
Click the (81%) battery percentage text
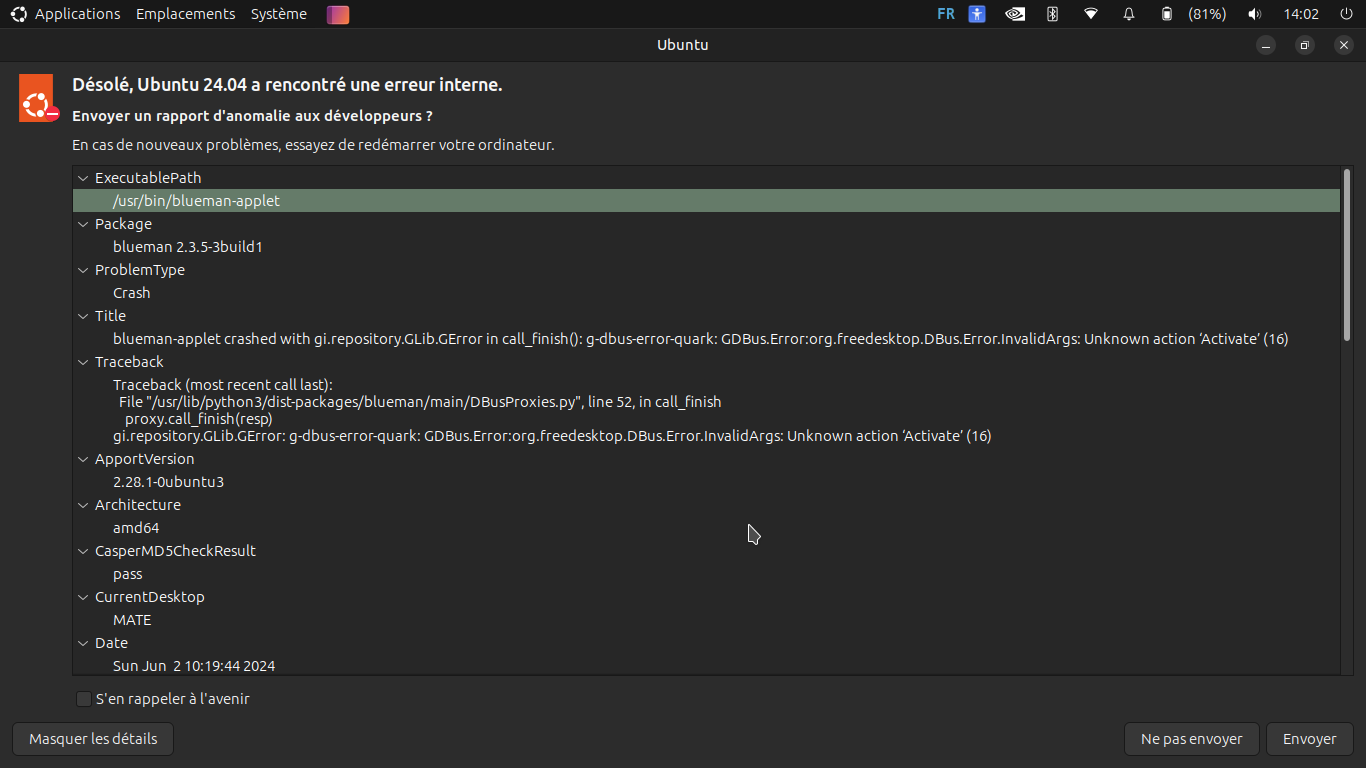(1207, 14)
